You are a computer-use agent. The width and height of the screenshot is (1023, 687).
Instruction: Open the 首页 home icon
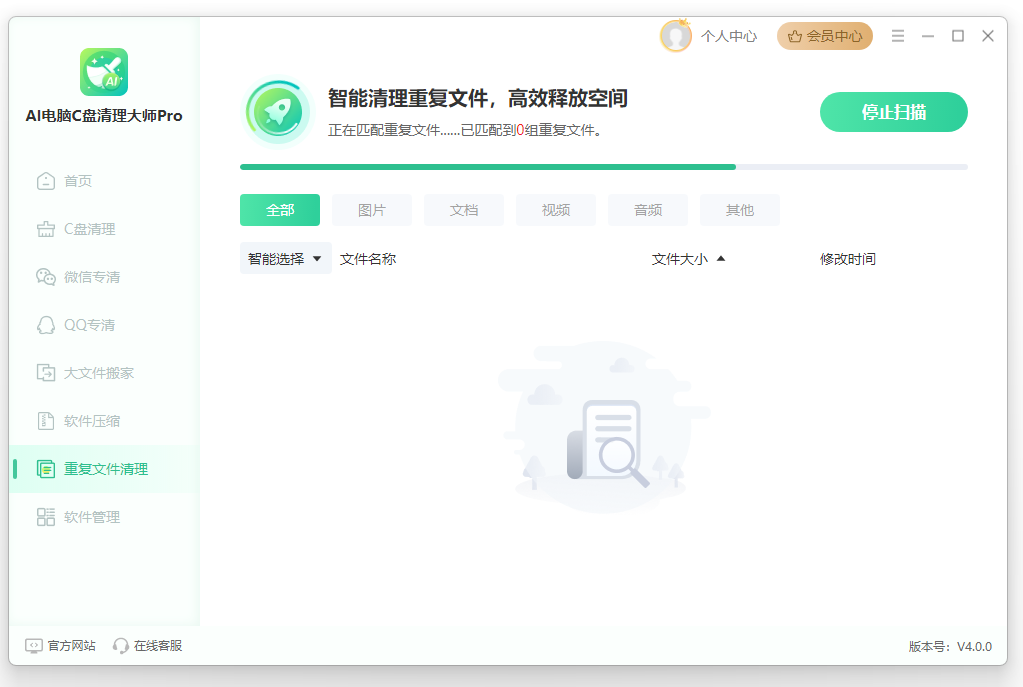click(46, 181)
